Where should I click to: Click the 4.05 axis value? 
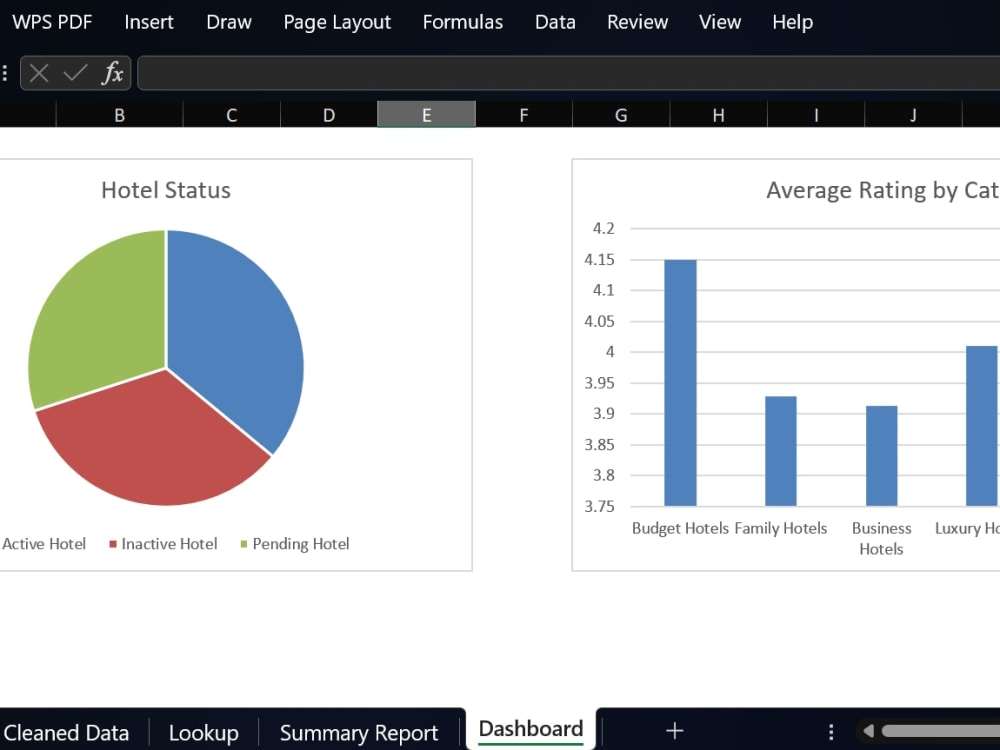point(599,321)
